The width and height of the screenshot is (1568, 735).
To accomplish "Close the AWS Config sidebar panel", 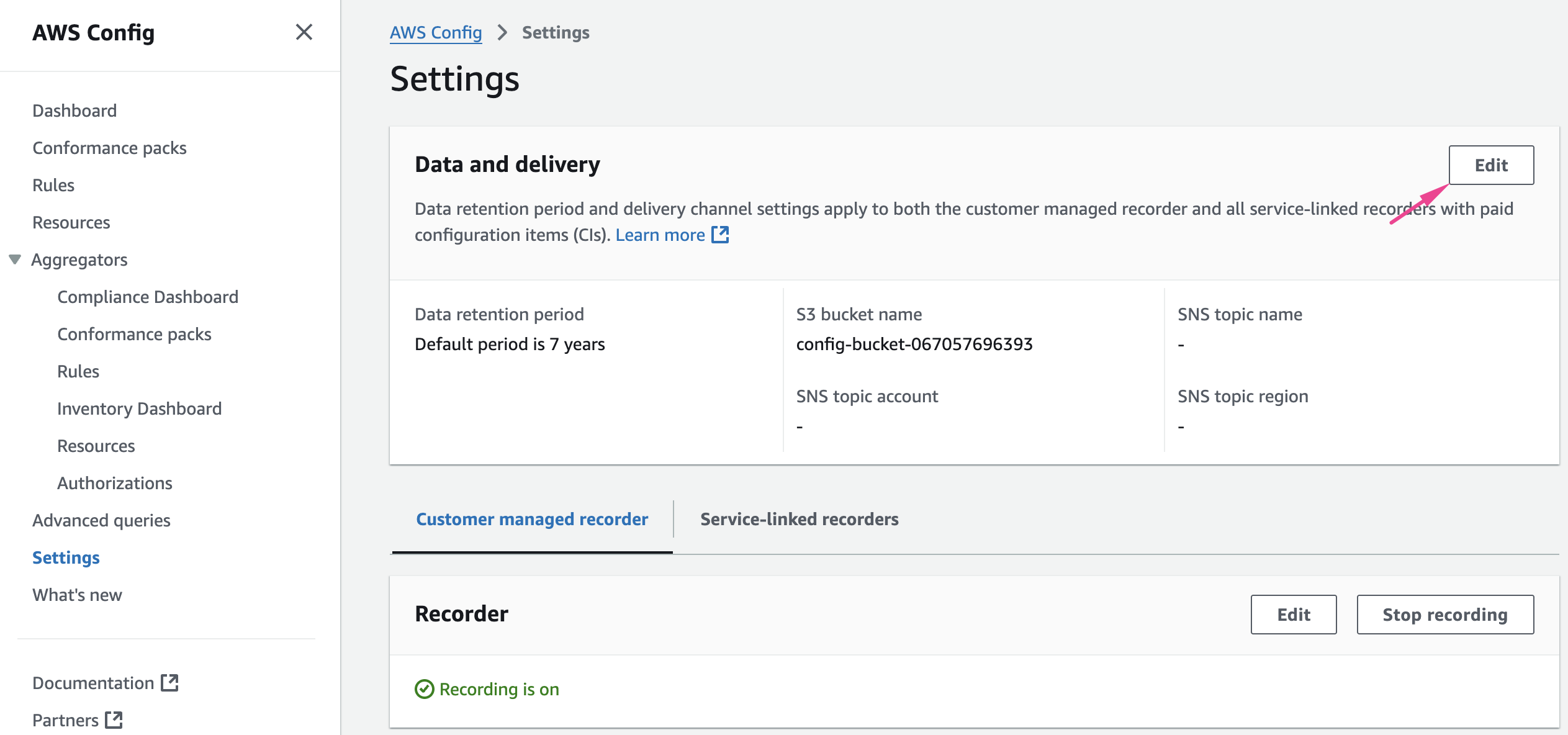I will (304, 32).
